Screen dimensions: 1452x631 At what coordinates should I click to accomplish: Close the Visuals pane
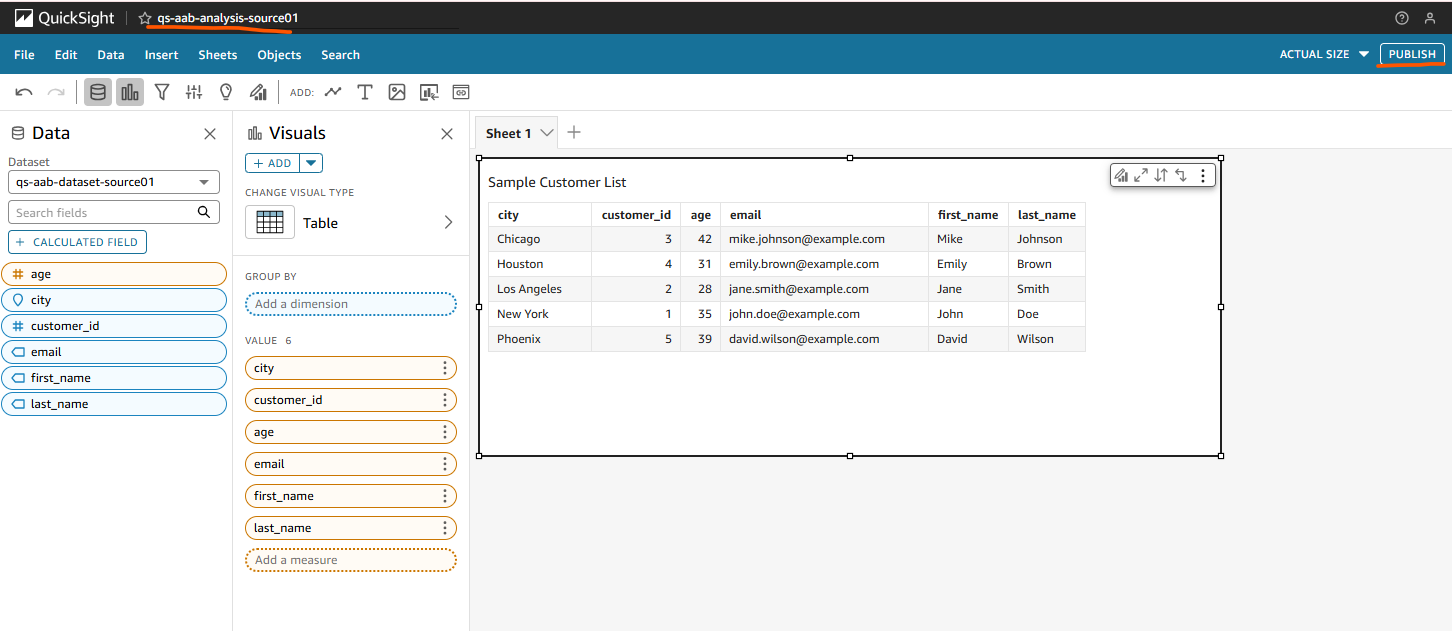(x=447, y=133)
